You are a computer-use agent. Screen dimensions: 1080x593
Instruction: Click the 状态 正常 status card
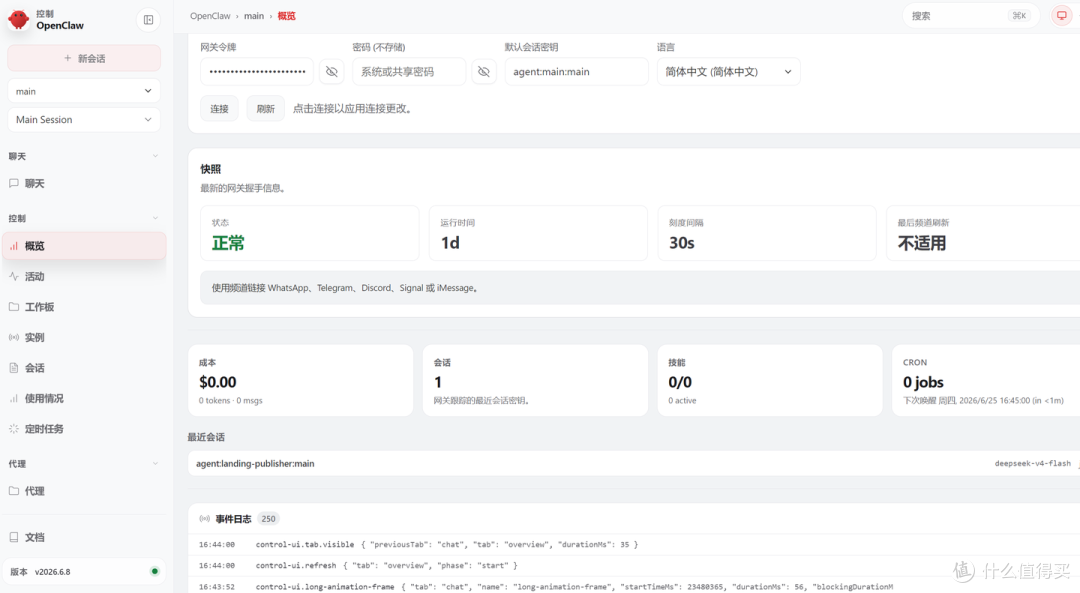point(309,233)
